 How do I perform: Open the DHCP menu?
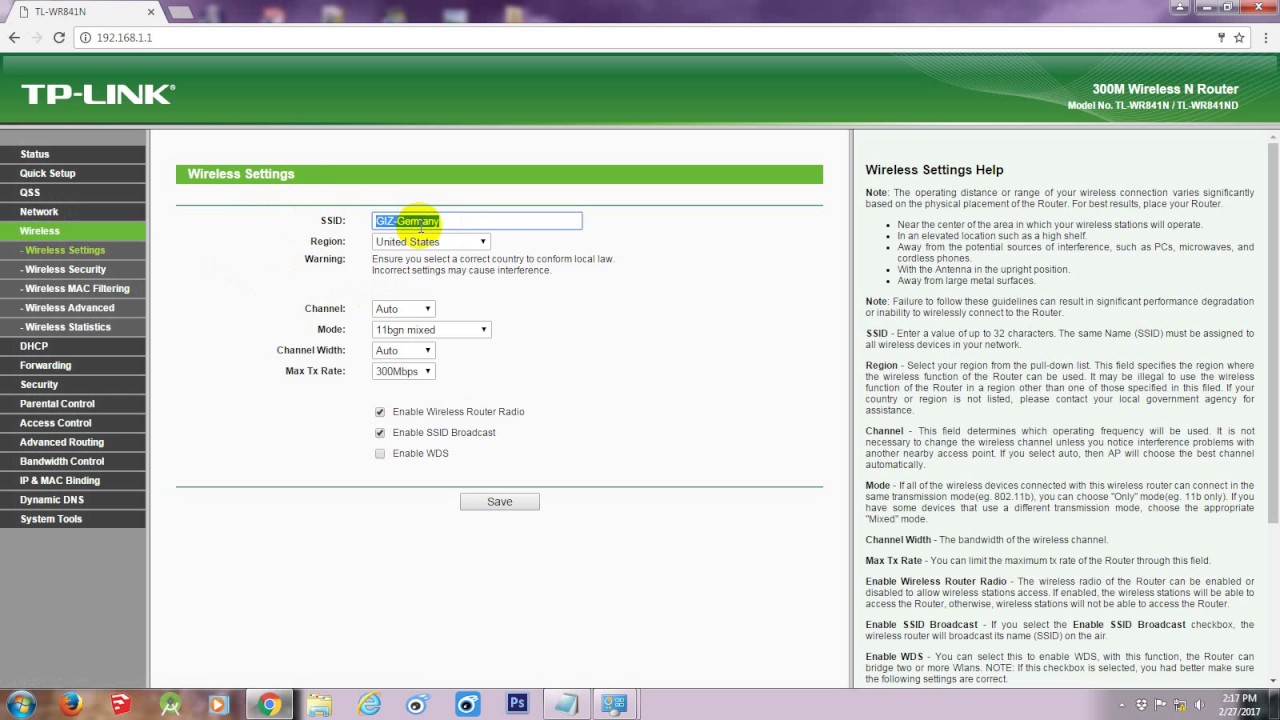coord(73,346)
